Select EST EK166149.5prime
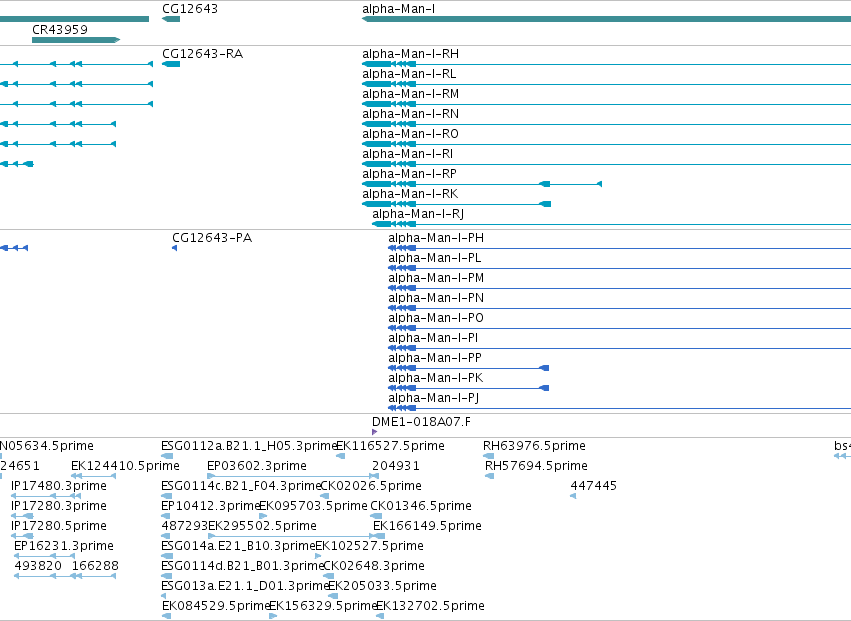 [x=428, y=527]
